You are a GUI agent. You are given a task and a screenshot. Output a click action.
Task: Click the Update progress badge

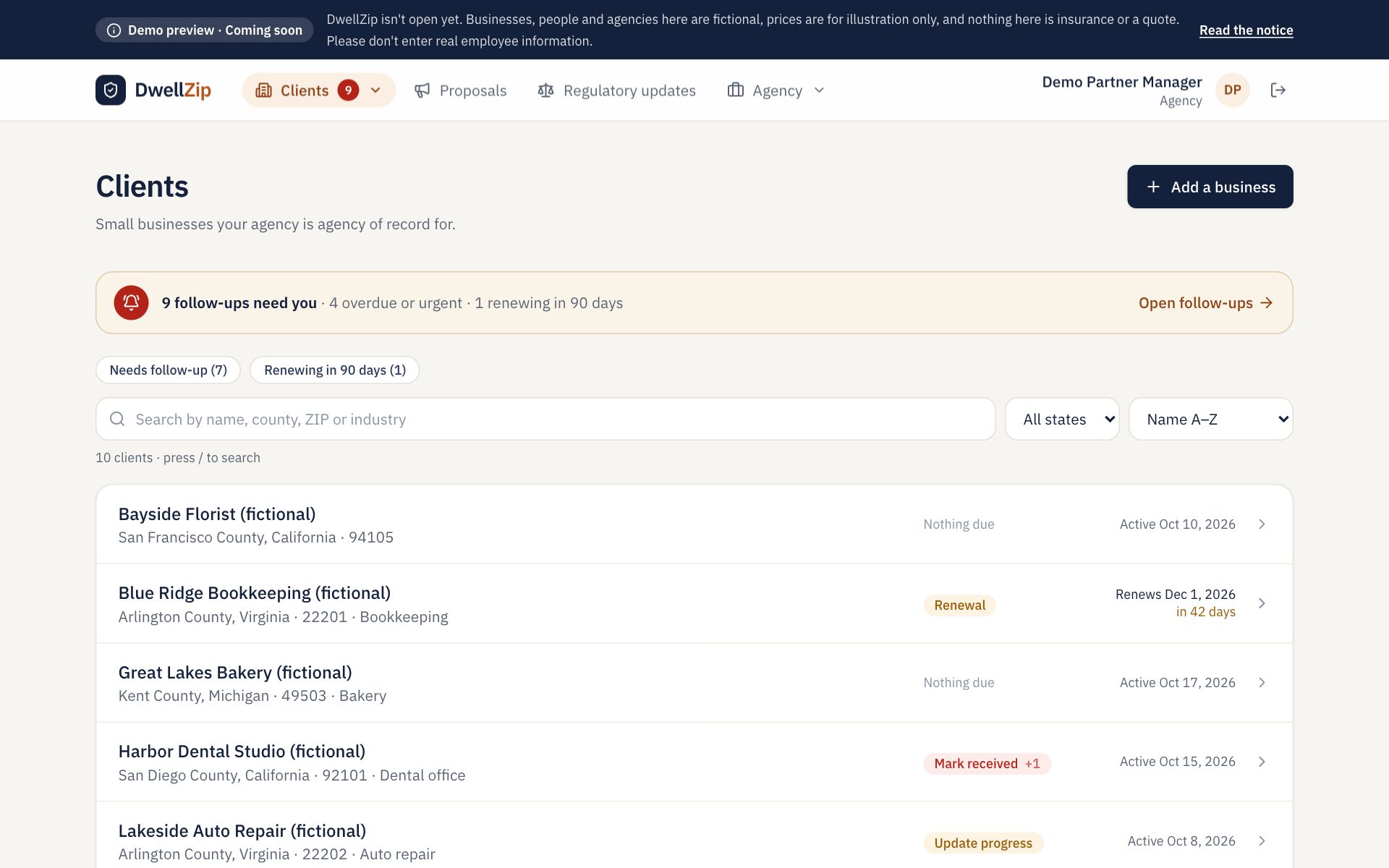pos(983,843)
